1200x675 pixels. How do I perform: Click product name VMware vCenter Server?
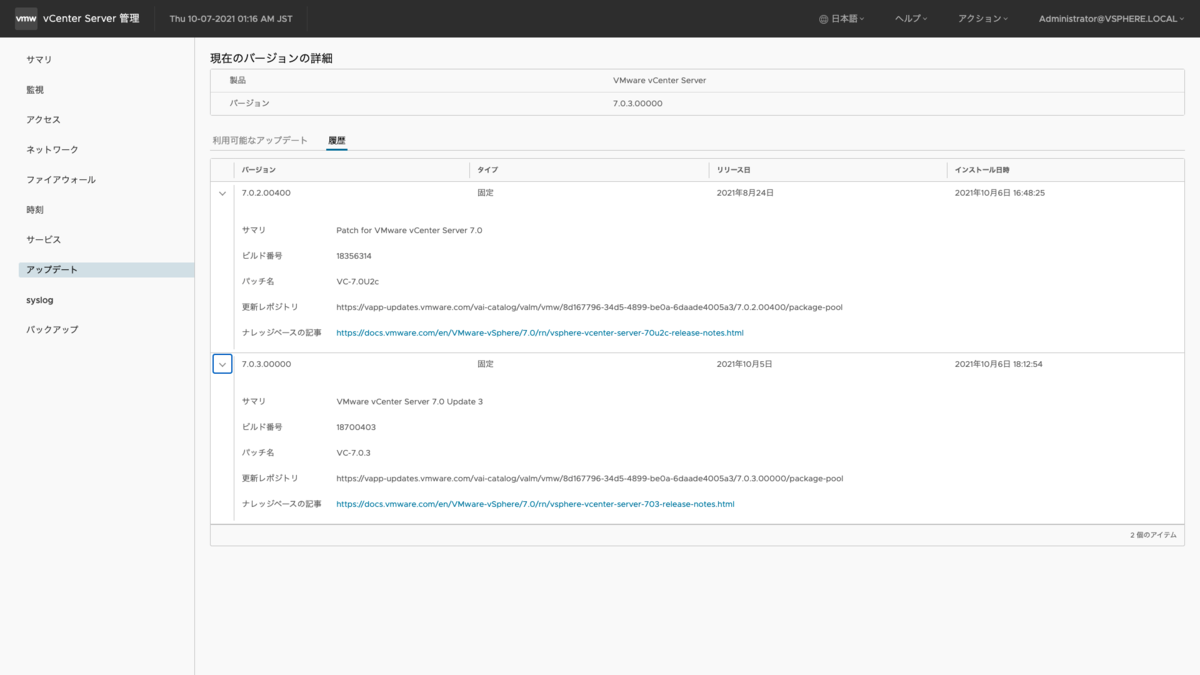pyautogui.click(x=659, y=80)
